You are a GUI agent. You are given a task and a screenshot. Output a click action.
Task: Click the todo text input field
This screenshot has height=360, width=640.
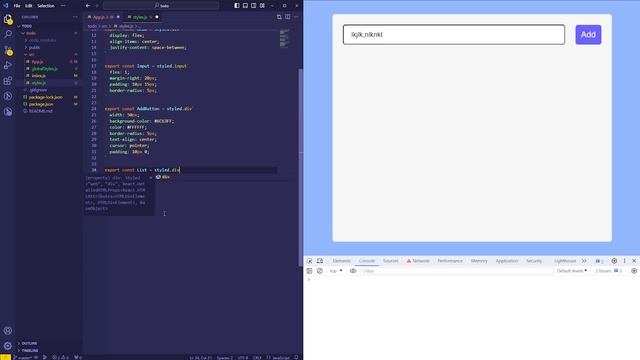(x=454, y=35)
